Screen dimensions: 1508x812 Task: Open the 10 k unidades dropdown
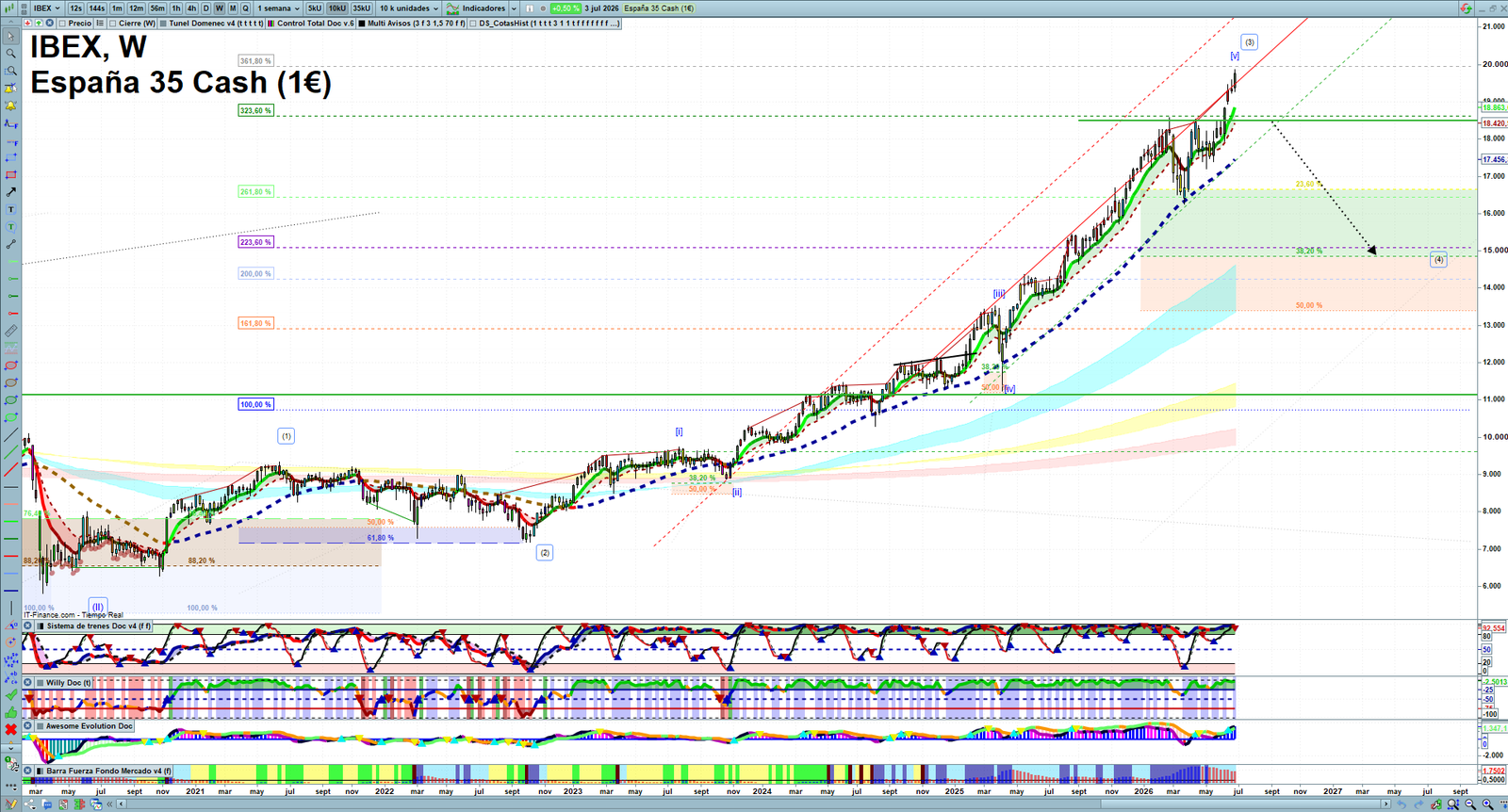pyautogui.click(x=408, y=8)
